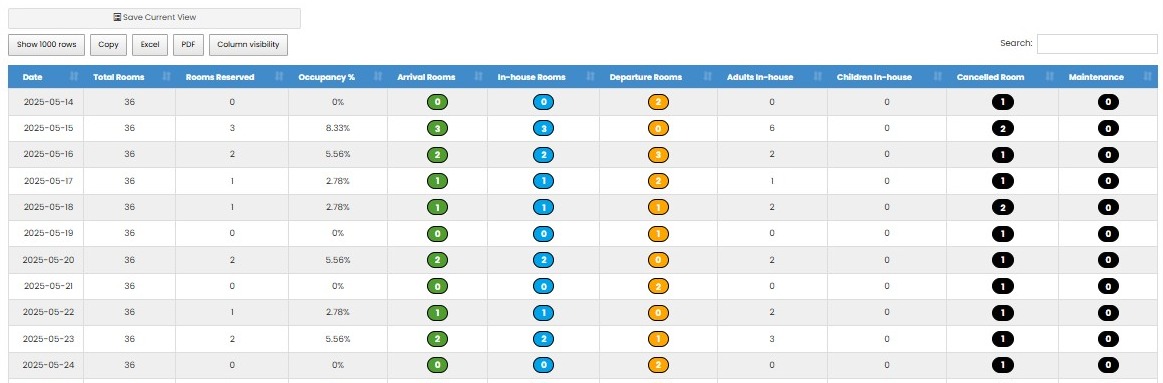The height and width of the screenshot is (383, 1163).
Task: Click total rooms 36 in the 2025-05-18 row
Action: click(x=130, y=207)
